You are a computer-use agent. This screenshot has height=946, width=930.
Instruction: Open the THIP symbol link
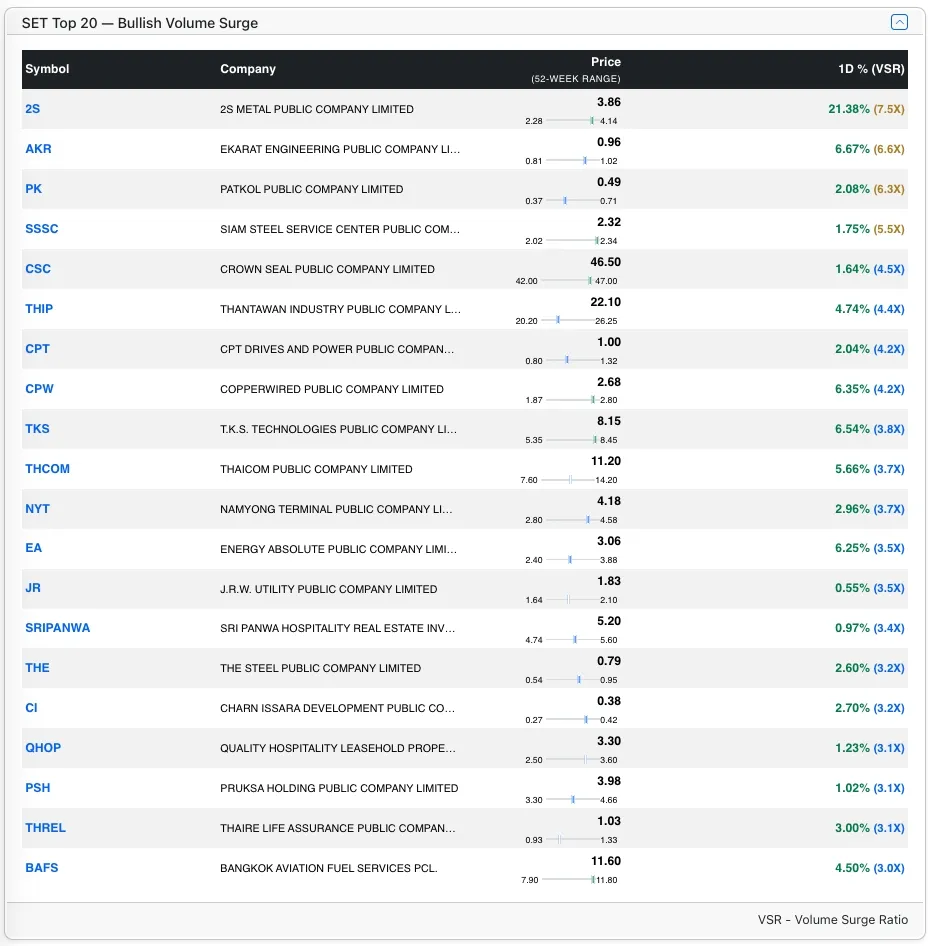point(39,308)
